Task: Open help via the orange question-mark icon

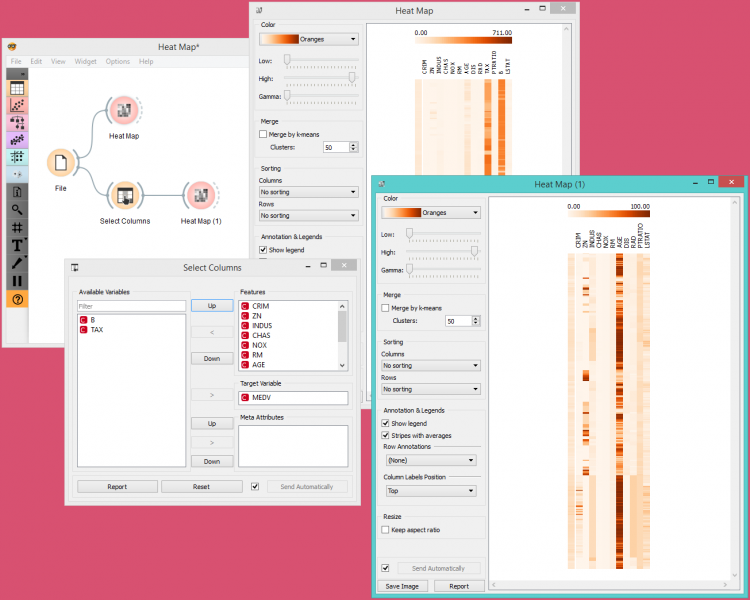Action: point(17,299)
